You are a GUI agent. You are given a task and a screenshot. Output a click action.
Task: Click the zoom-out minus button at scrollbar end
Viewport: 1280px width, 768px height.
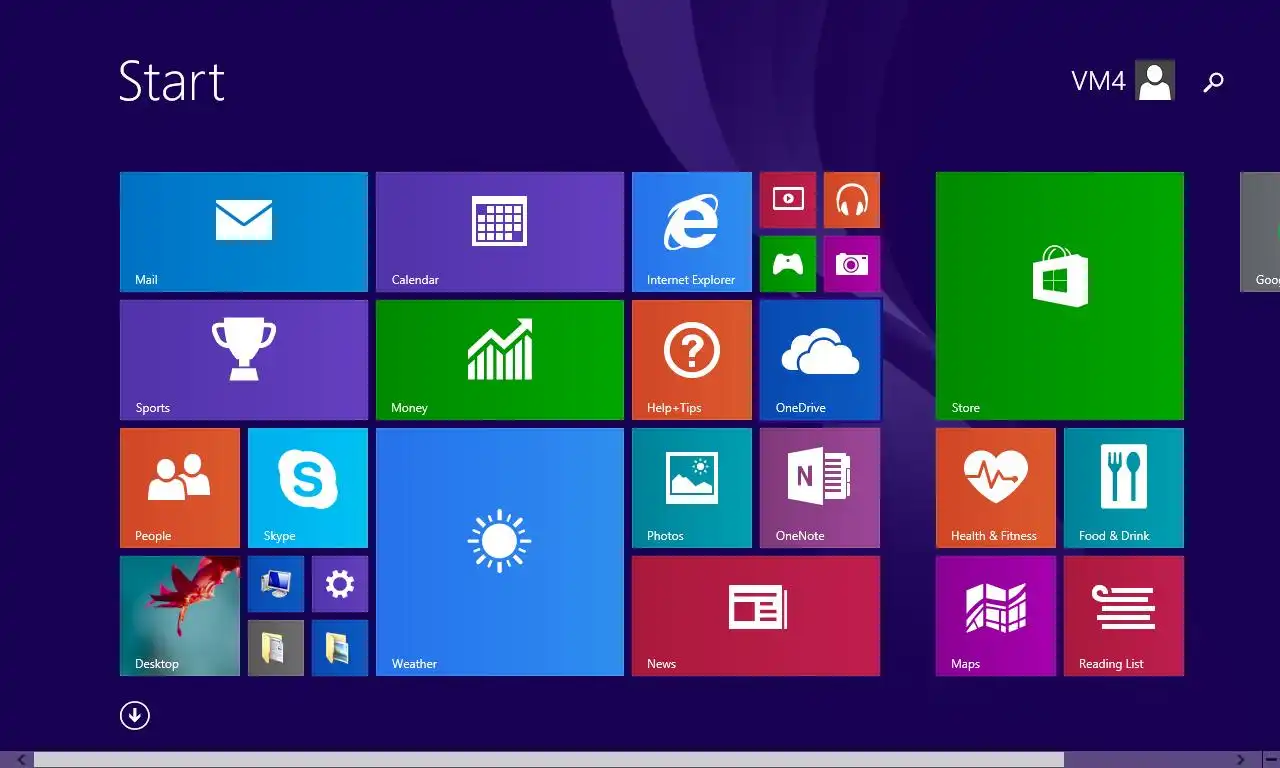click(x=1270, y=760)
